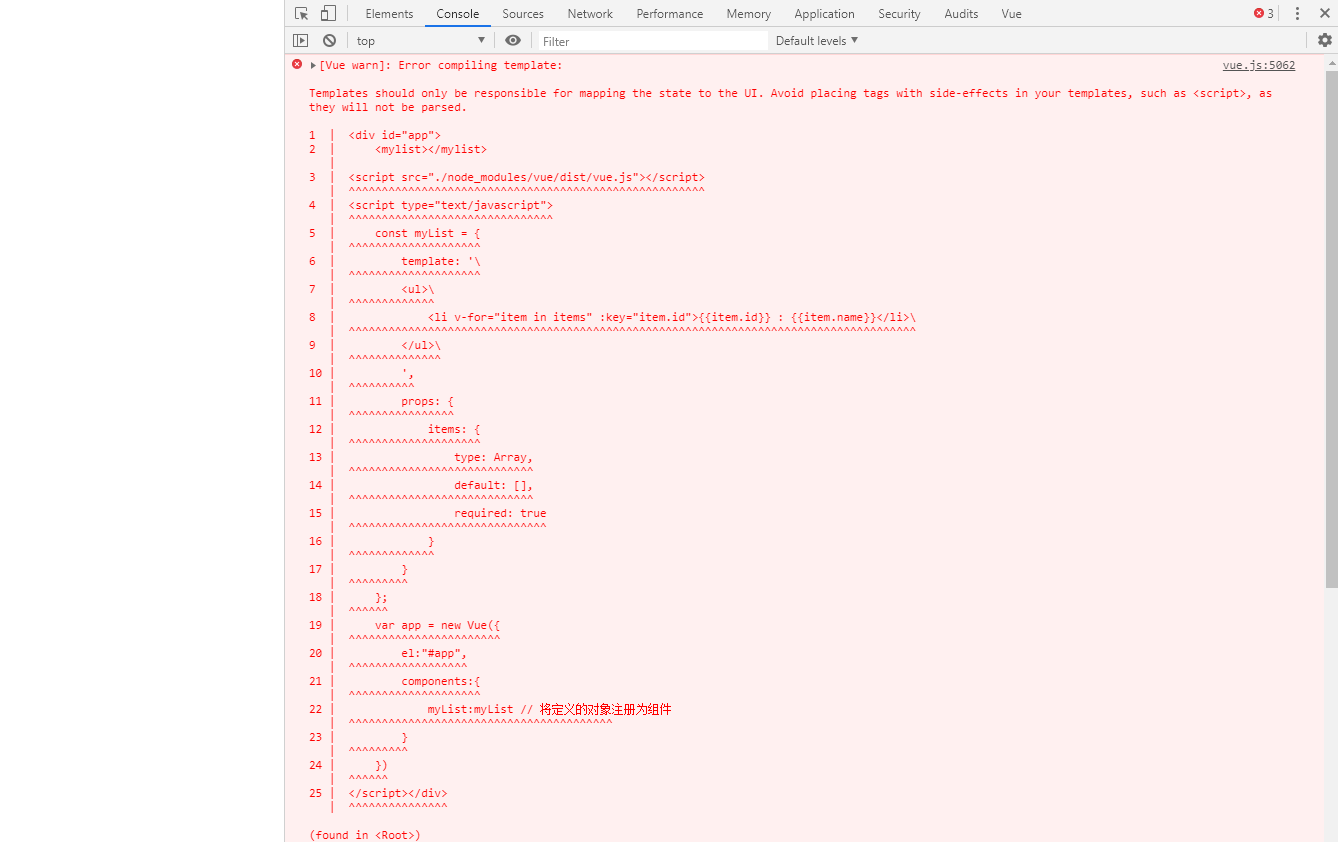Click the '[Vue warn]: Error compiling template:' text
This screenshot has width=1338, height=842.
click(x=441, y=65)
